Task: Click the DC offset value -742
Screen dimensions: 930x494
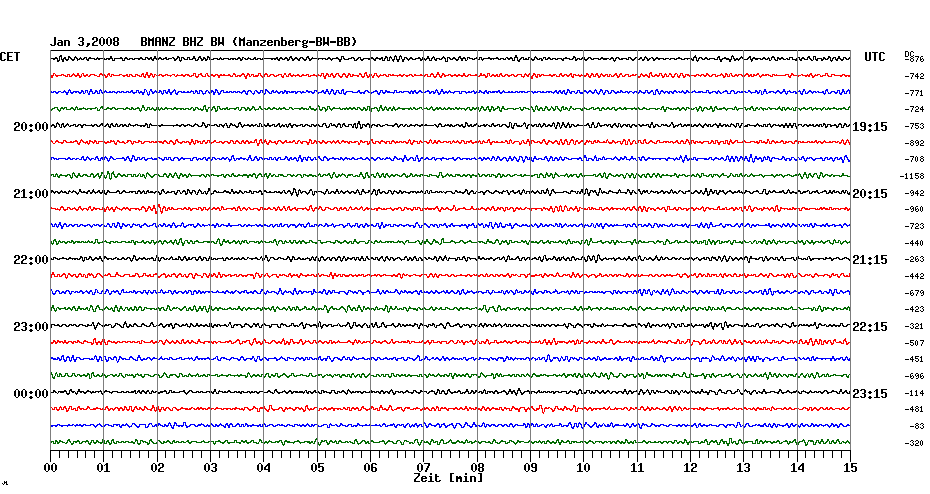Action: 914,77
